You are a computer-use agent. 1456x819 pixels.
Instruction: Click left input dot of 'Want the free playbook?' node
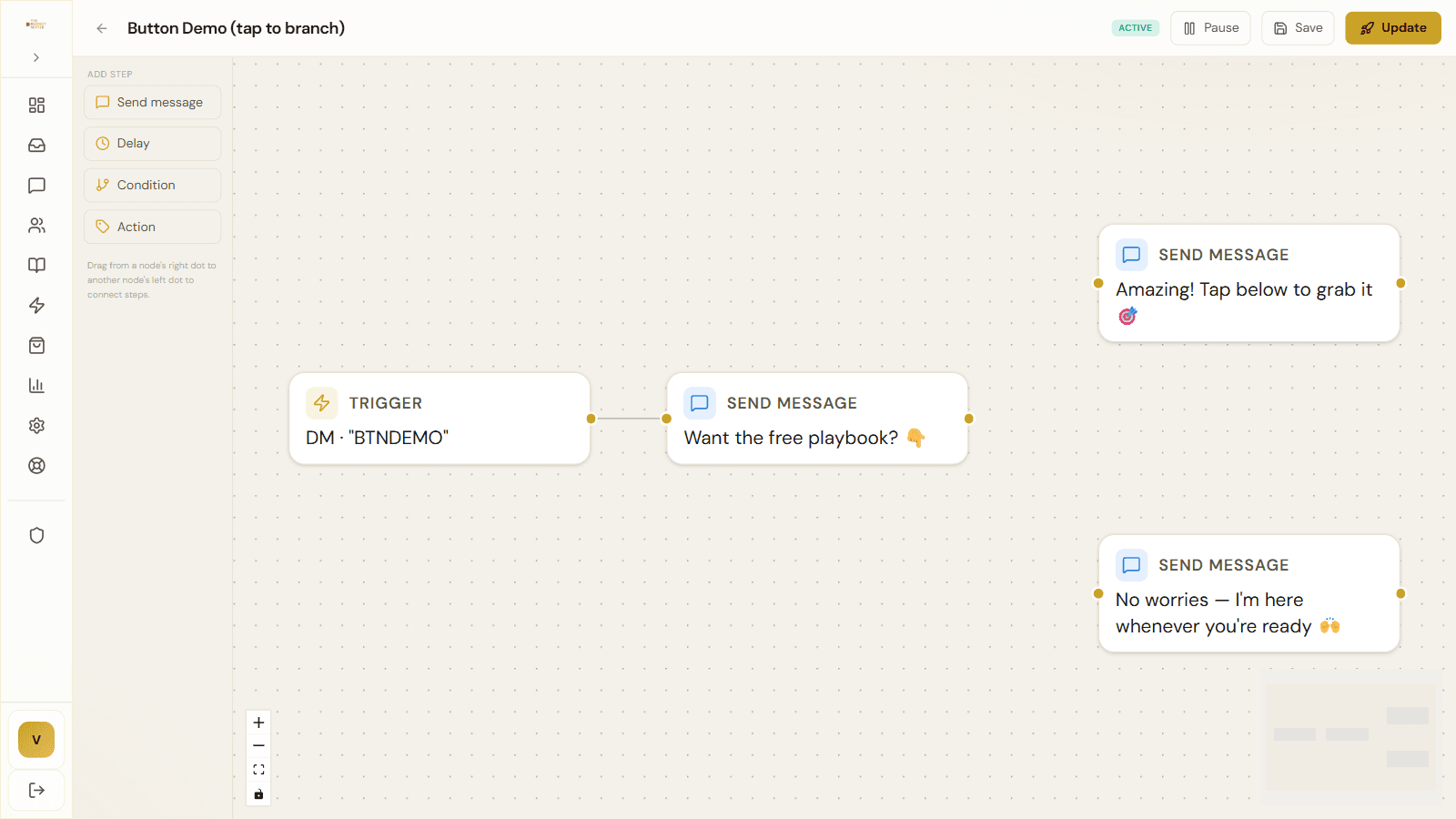click(666, 419)
